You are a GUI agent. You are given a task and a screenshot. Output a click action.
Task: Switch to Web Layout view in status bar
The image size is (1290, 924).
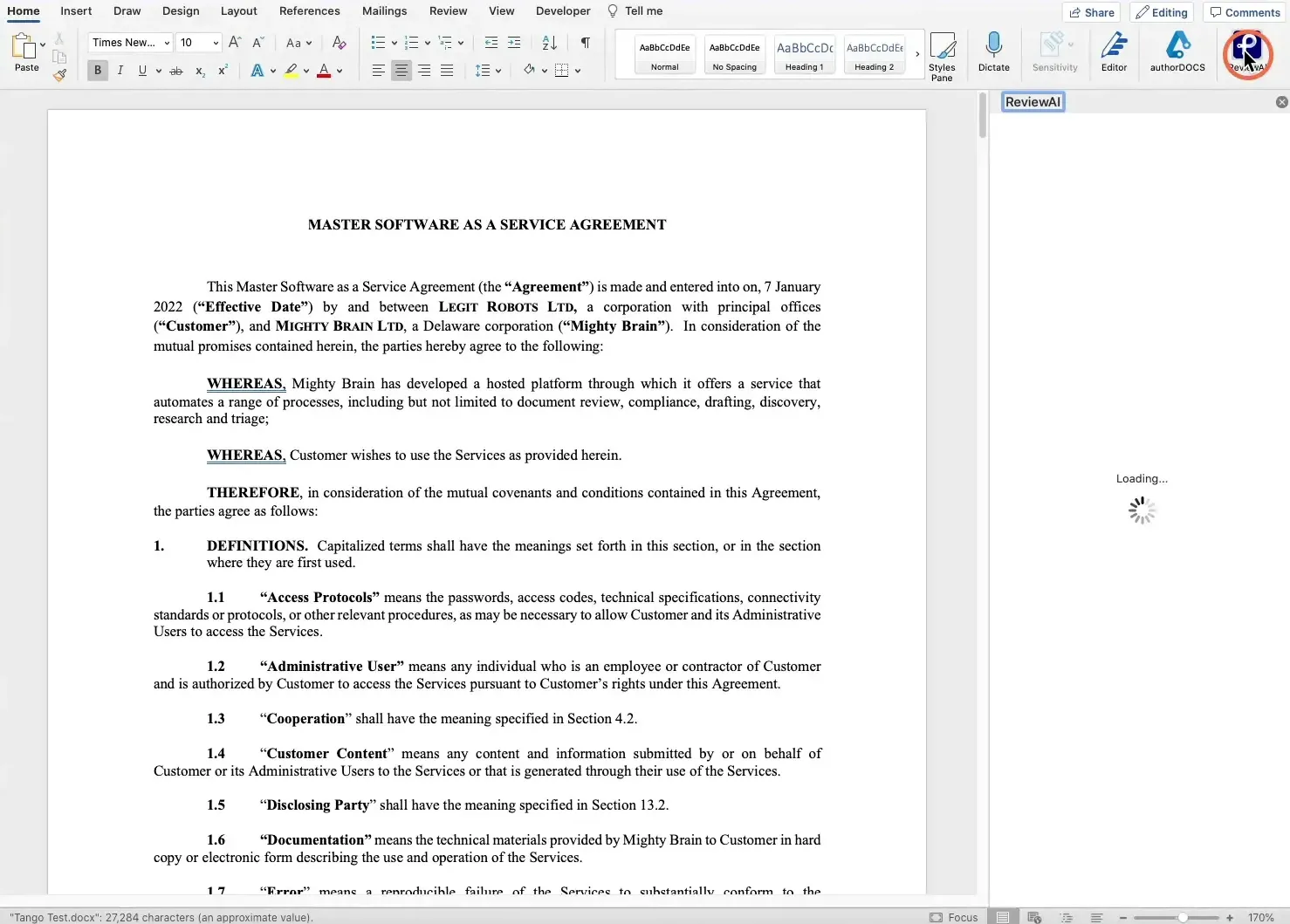coord(1034,917)
